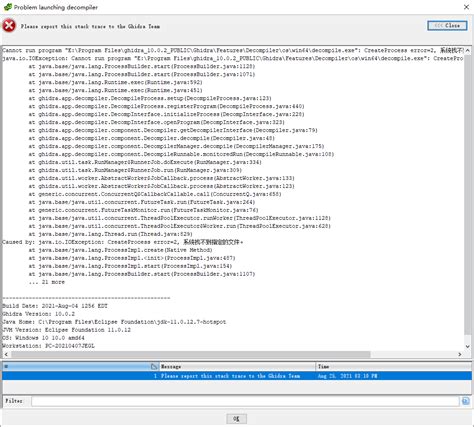The height and width of the screenshot is (427, 474).
Task: Click the 'FutureTask.run' trace line
Action: coord(142,202)
